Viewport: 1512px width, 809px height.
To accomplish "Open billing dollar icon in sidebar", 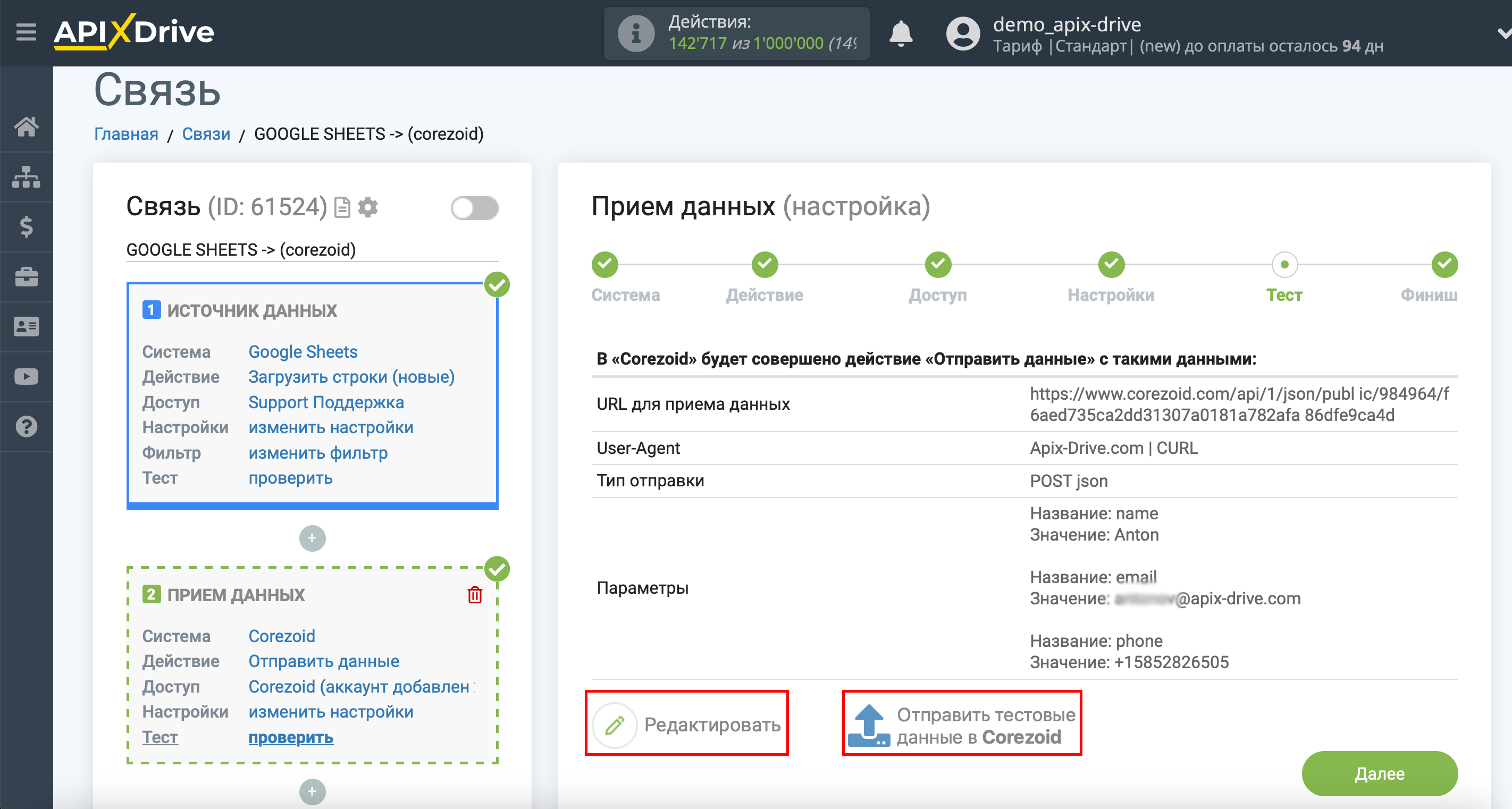I will click(x=27, y=226).
